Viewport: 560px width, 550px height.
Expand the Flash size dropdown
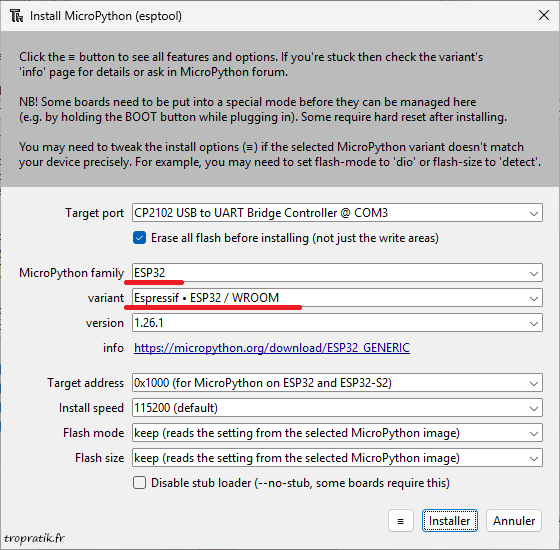(x=337, y=458)
